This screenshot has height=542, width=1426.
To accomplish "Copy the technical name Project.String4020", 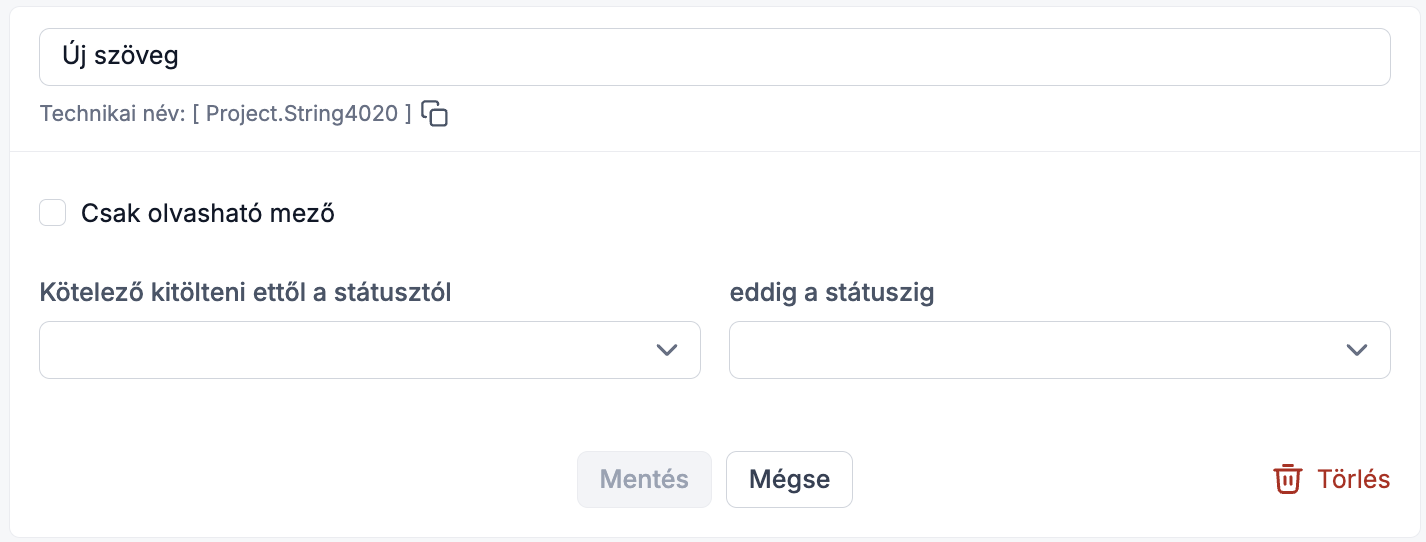I will [x=434, y=114].
